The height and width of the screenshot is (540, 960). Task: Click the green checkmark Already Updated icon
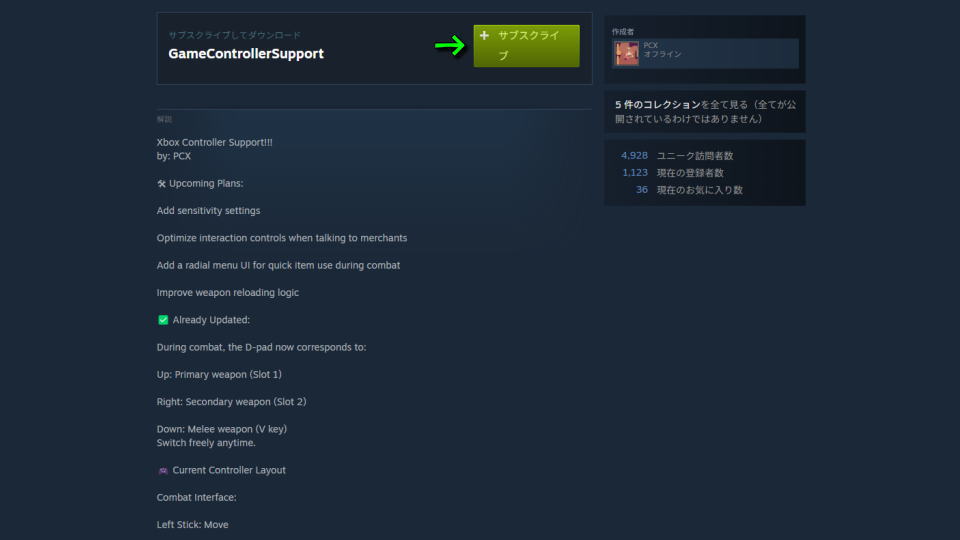(x=163, y=320)
